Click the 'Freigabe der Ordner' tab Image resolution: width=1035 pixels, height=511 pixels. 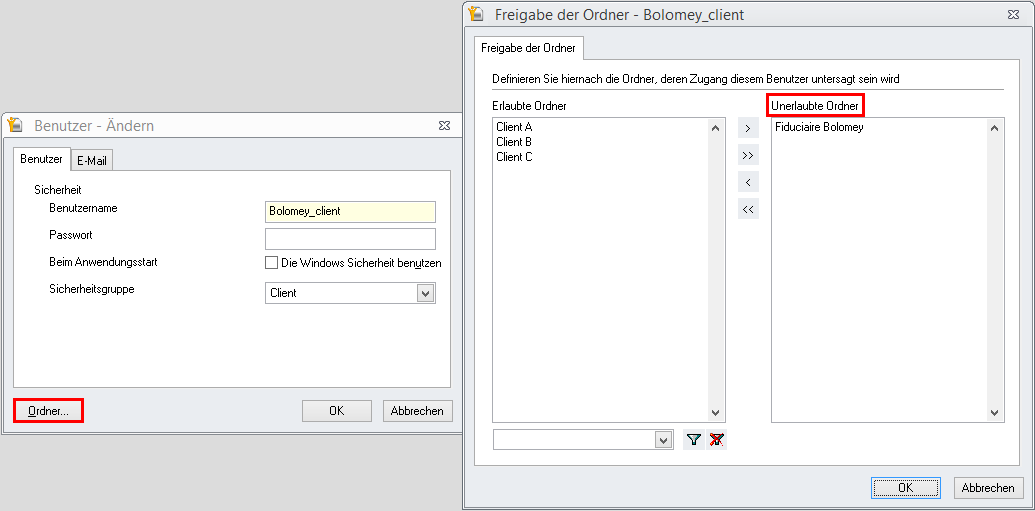click(527, 48)
